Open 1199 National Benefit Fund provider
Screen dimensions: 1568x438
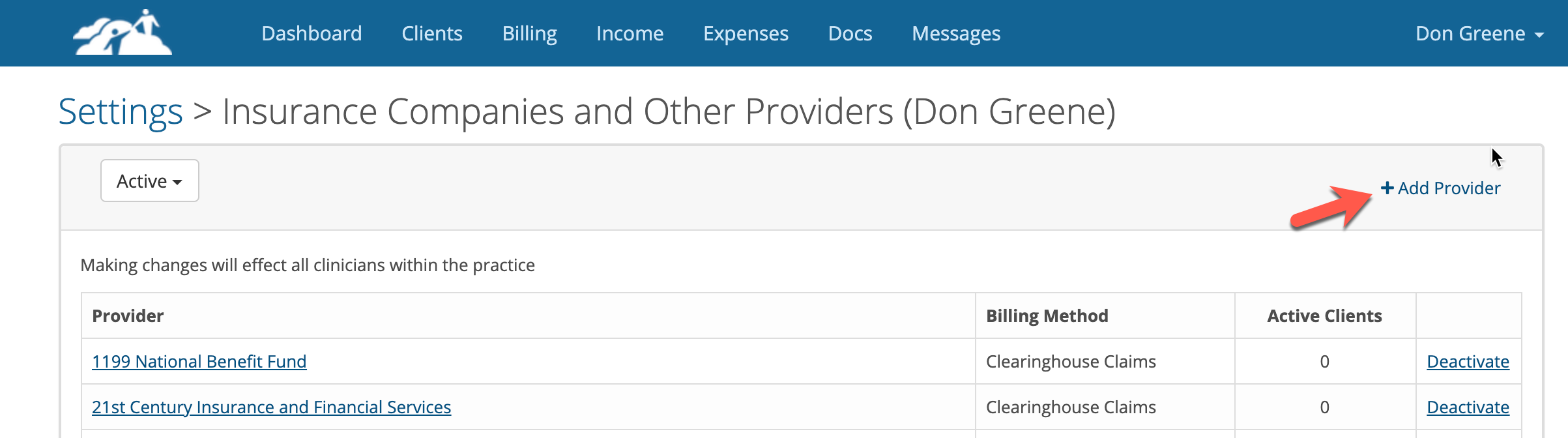199,361
